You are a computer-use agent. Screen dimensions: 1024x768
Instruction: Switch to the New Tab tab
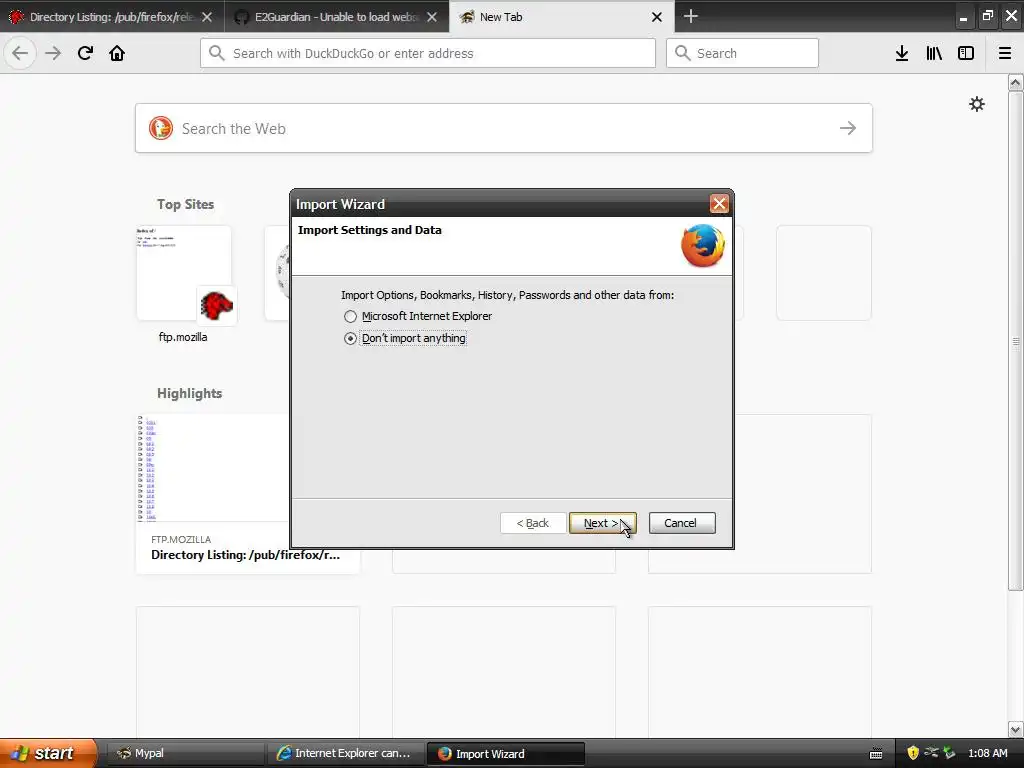(x=562, y=17)
